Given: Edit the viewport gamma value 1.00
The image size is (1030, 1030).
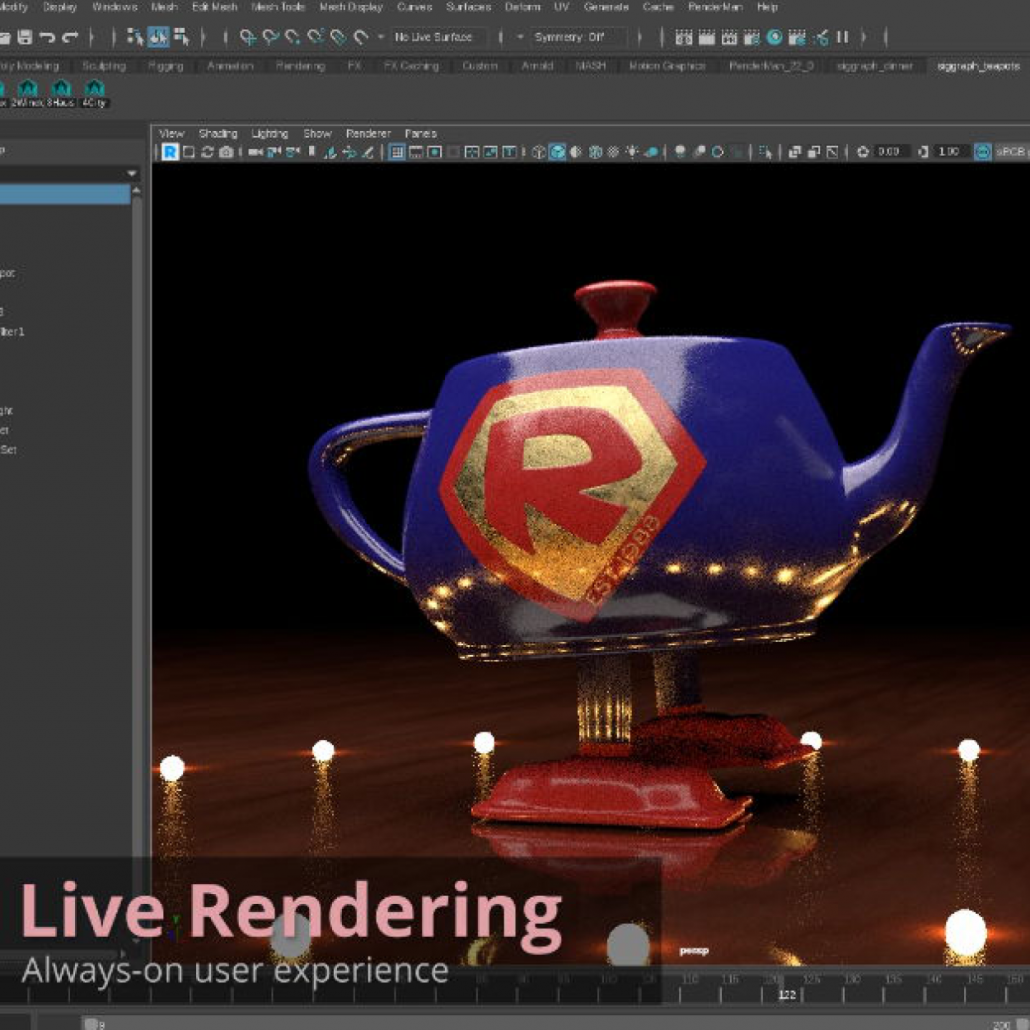Looking at the screenshot, I should coord(950,152).
